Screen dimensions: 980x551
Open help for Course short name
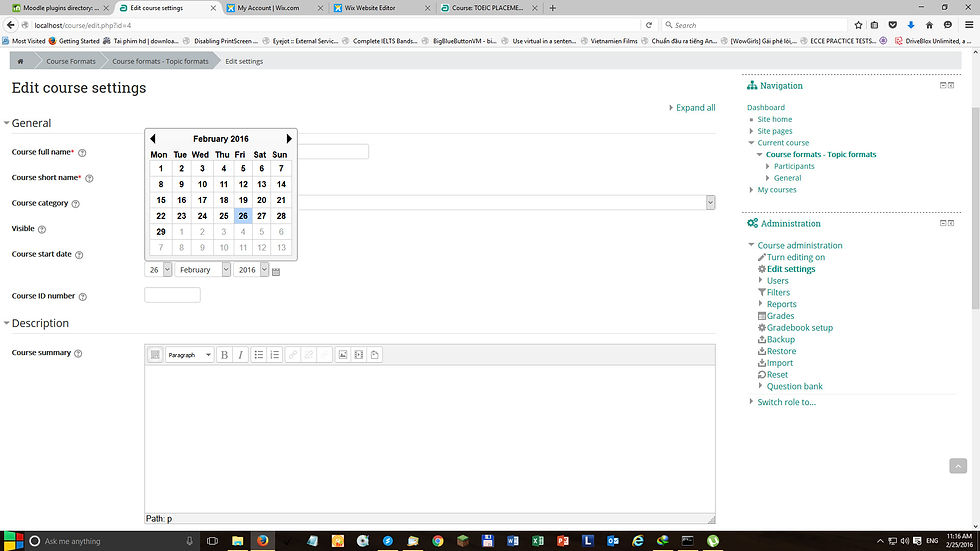(x=89, y=179)
